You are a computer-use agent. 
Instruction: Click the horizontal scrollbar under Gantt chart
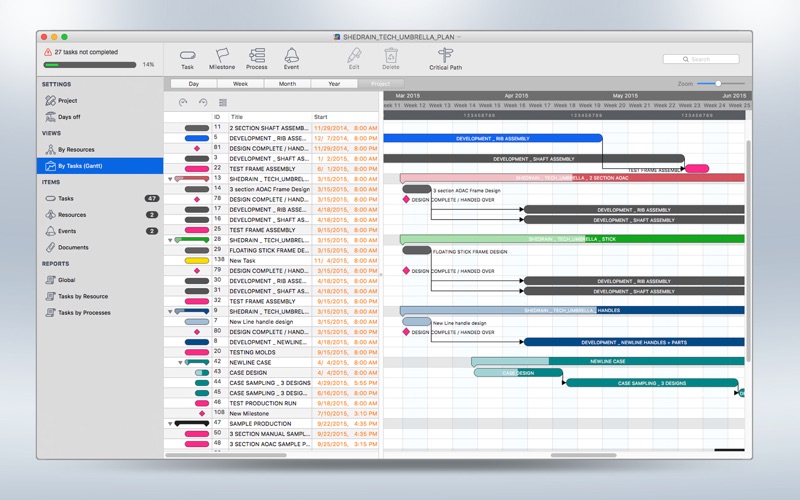(x=583, y=455)
